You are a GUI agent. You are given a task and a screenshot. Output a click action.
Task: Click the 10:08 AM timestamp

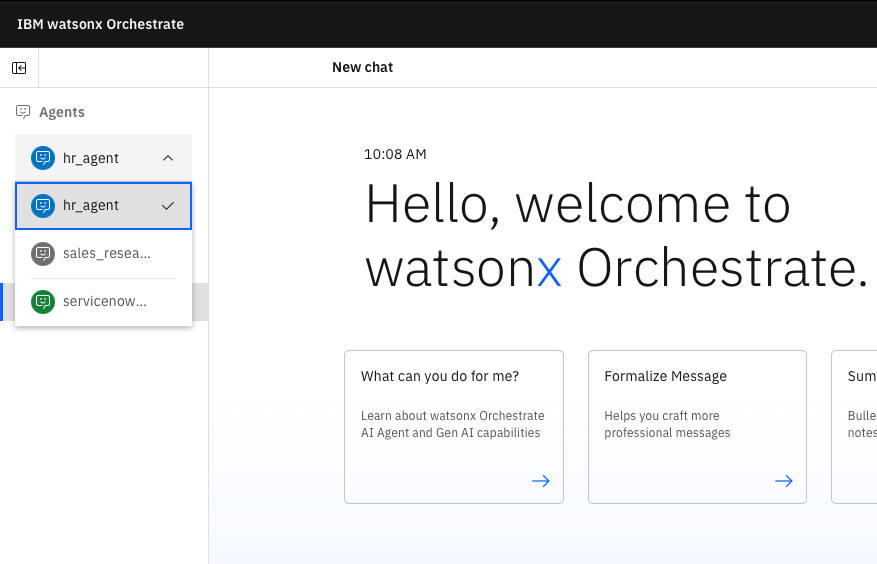[395, 154]
